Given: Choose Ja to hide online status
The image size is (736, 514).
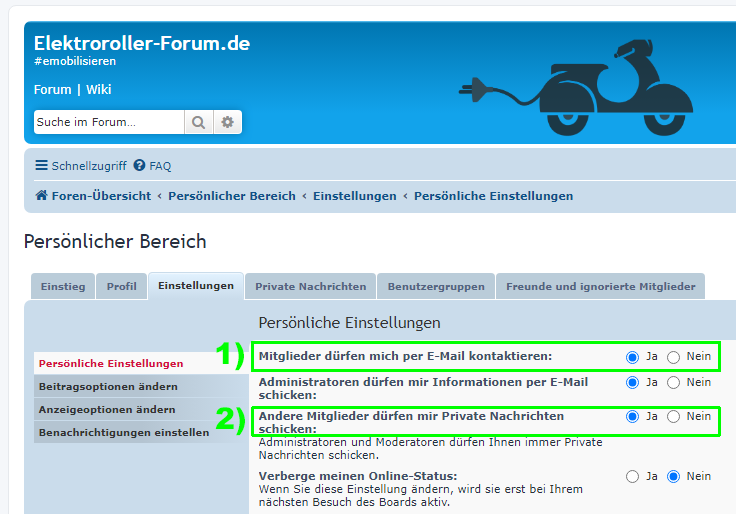Looking at the screenshot, I should pos(632,476).
